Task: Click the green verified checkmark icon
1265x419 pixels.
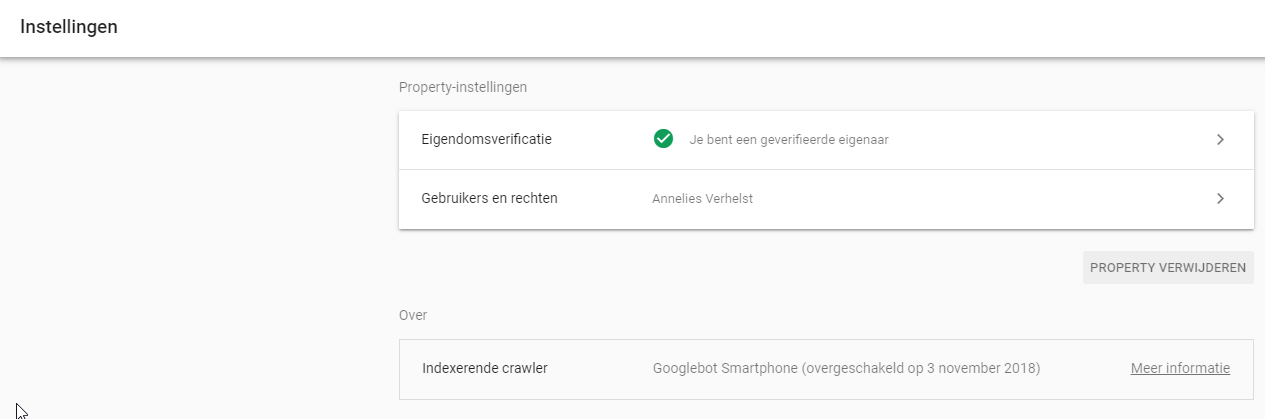Action: pyautogui.click(x=663, y=139)
